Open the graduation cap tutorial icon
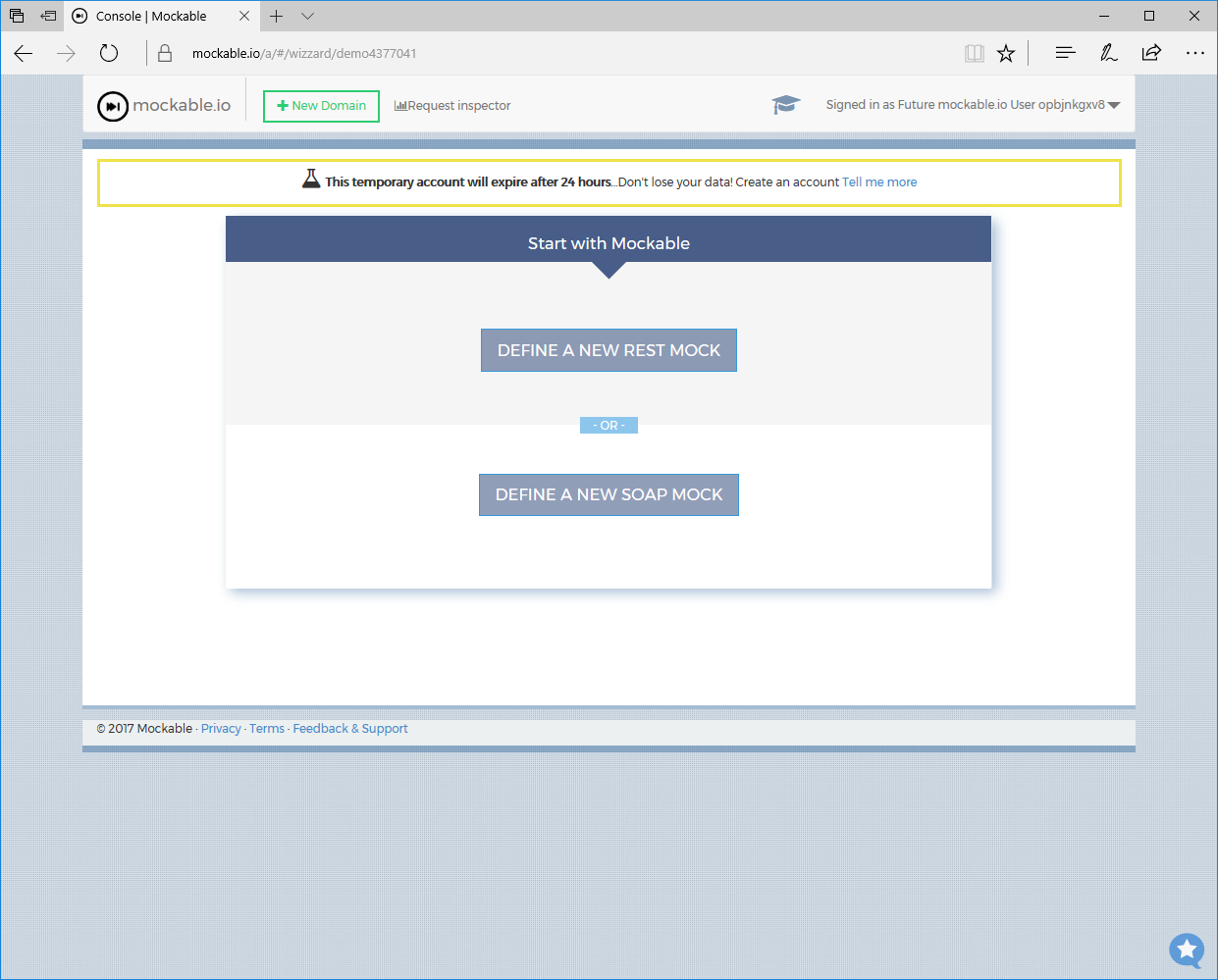 [x=785, y=105]
